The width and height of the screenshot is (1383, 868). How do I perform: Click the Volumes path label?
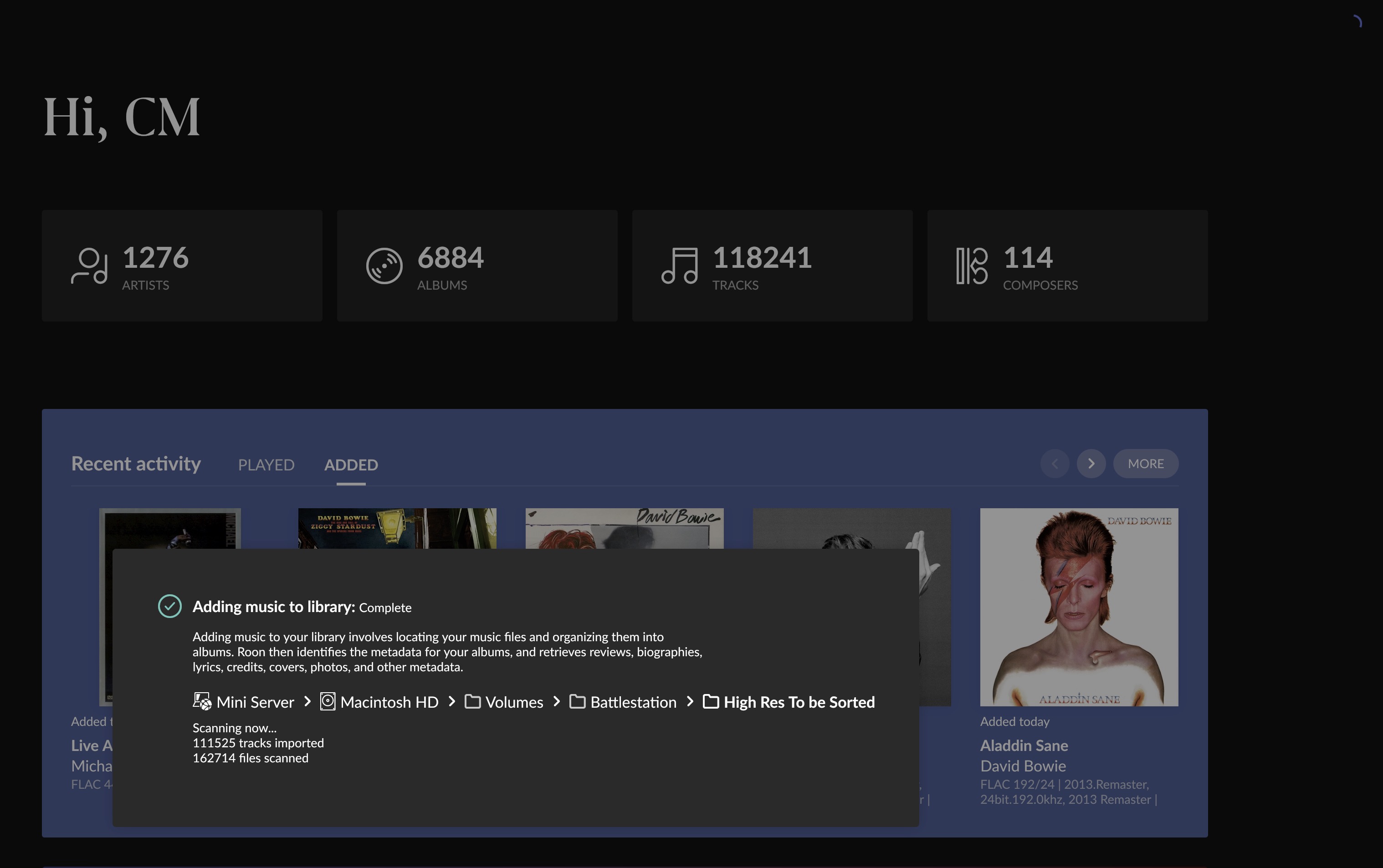pyautogui.click(x=514, y=702)
